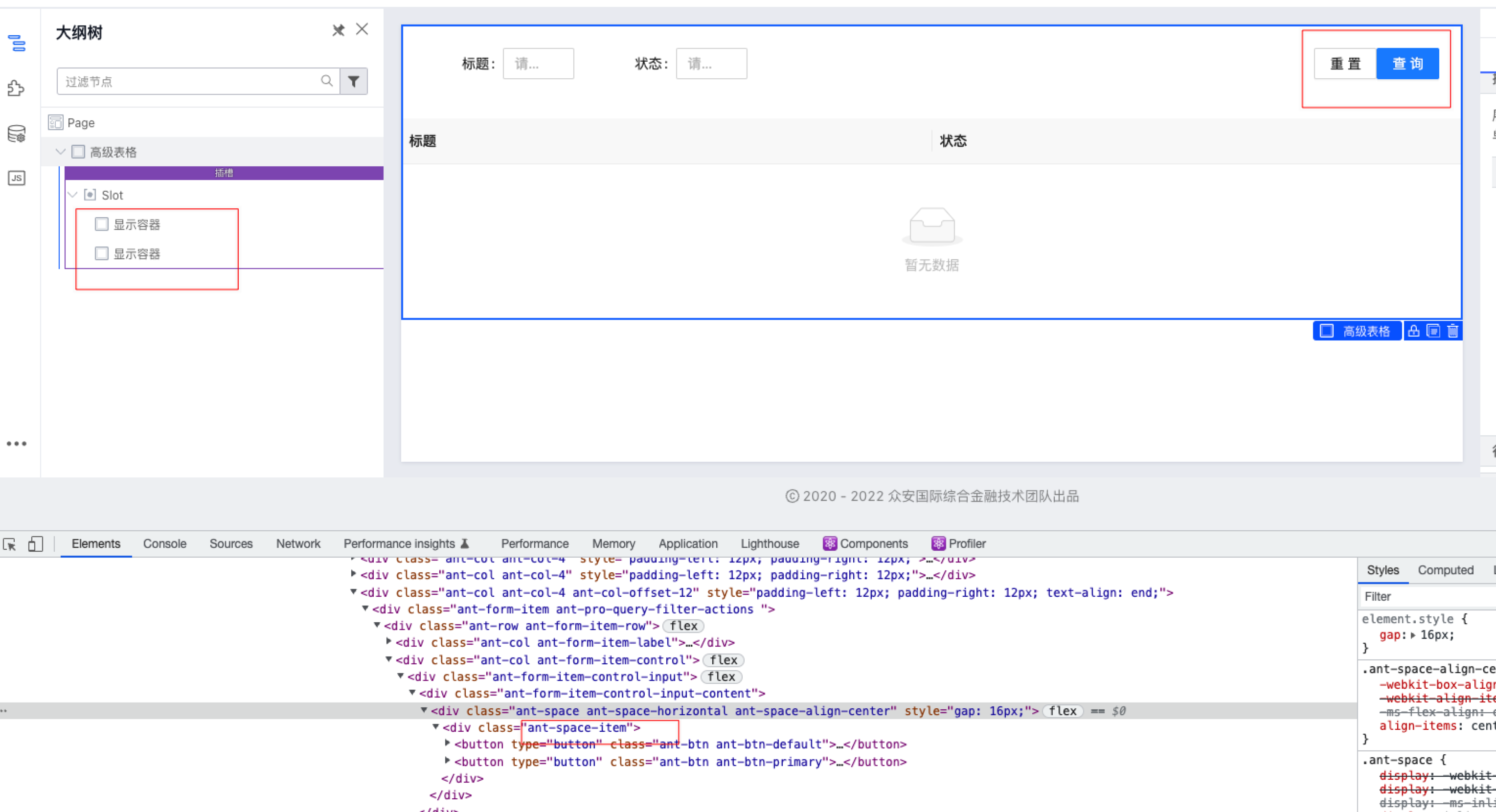Switch to the Console tab in DevTools
1496x812 pixels.
point(164,543)
